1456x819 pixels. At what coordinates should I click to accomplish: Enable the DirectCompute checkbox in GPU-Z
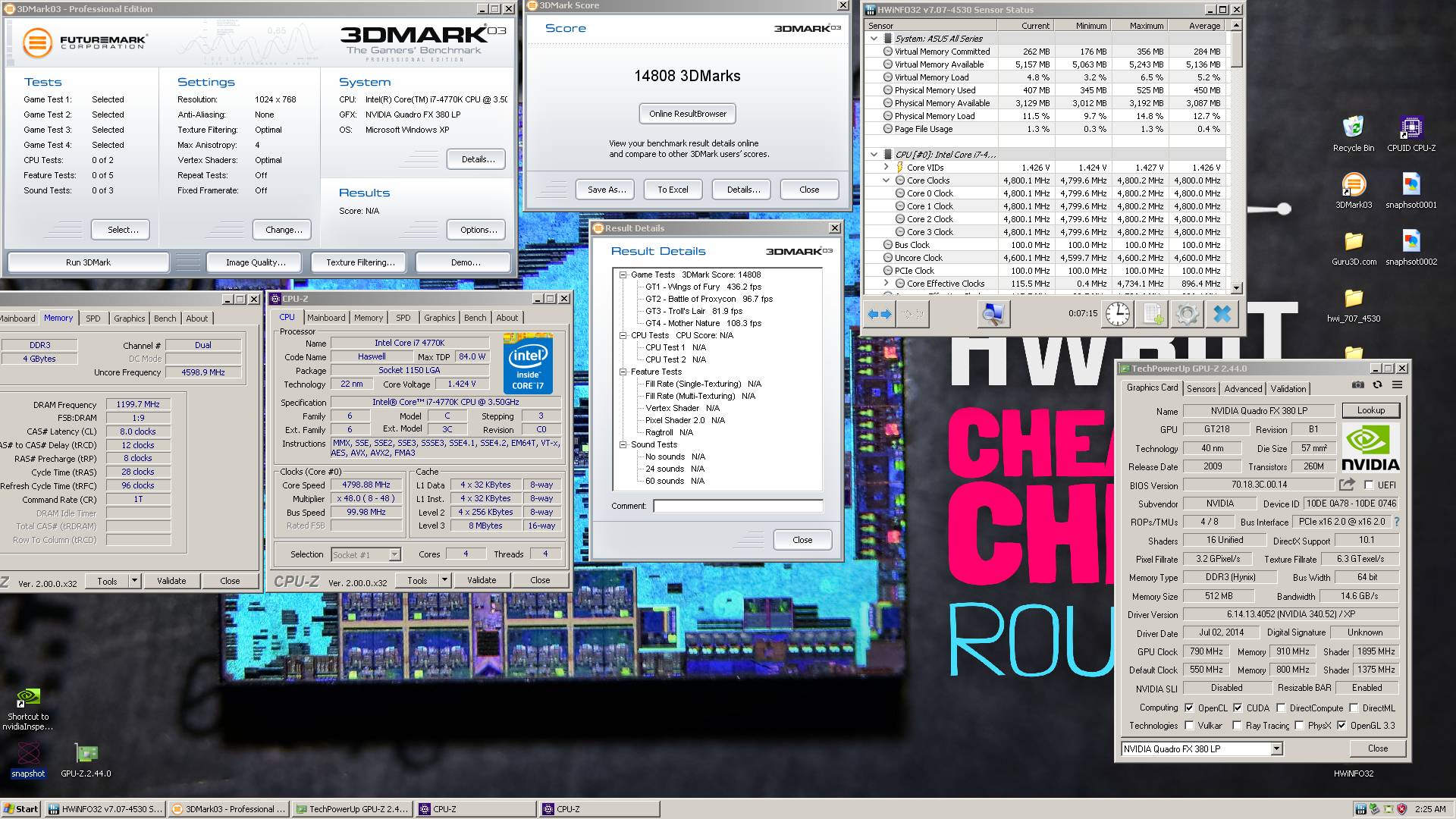click(1280, 708)
